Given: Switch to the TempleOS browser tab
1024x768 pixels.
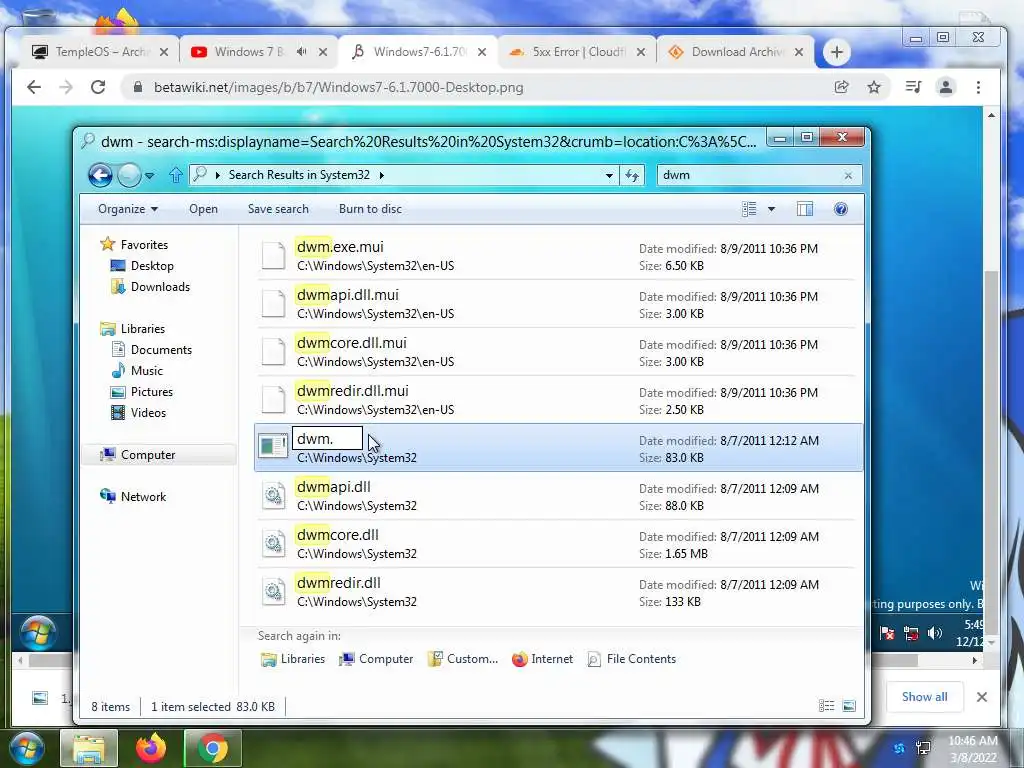Looking at the screenshot, I should click(x=98, y=52).
